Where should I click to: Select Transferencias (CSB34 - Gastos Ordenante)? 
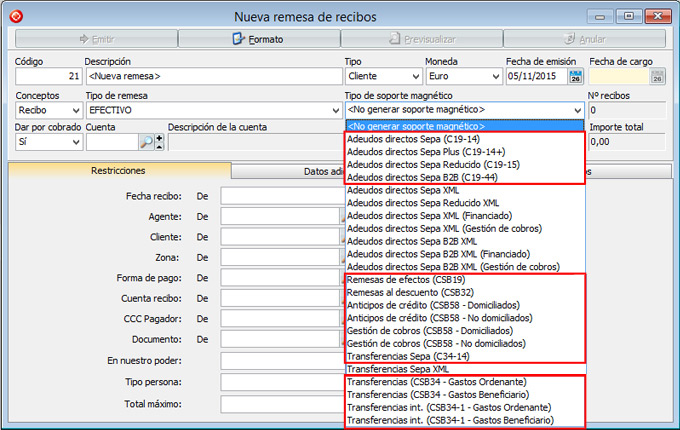[436, 382]
